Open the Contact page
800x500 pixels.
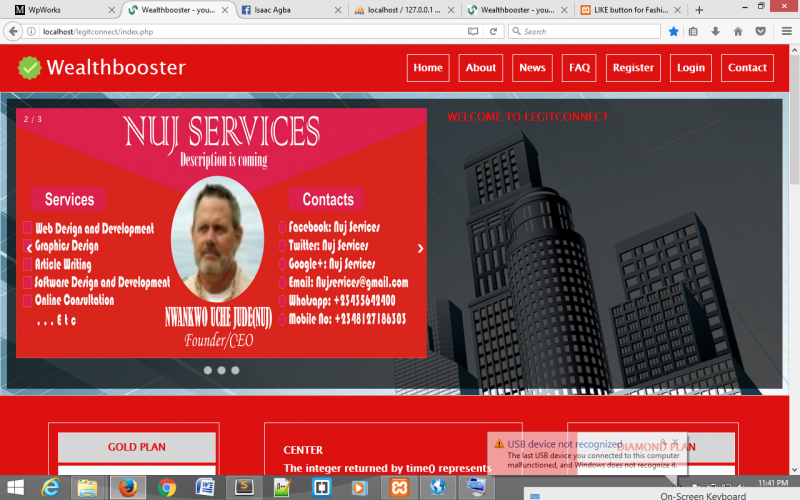747,68
